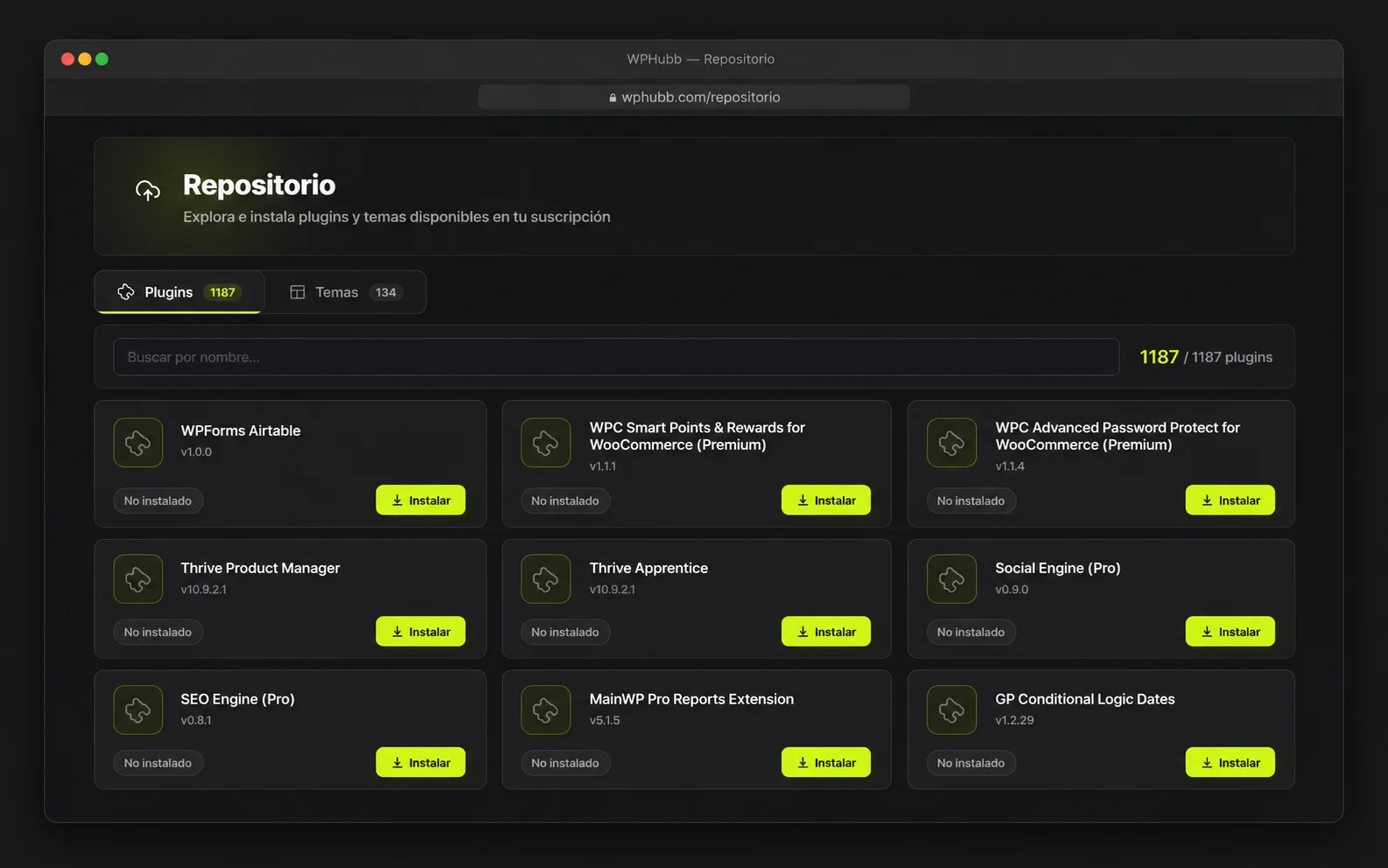
Task: Click the Thrive Product Manager plugin icon
Action: pyautogui.click(x=138, y=578)
